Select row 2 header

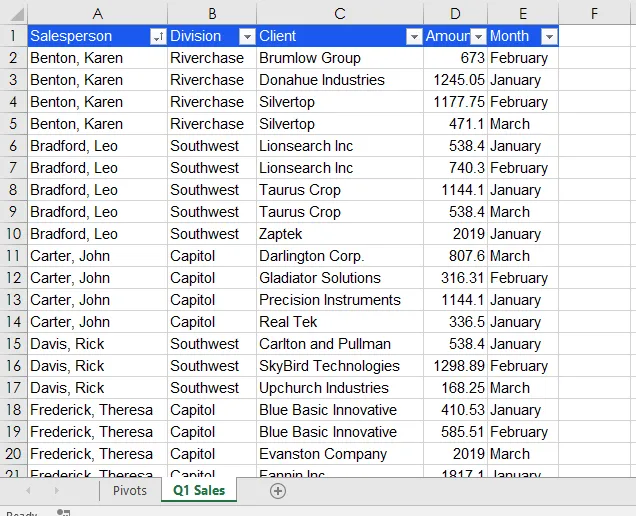(13, 58)
